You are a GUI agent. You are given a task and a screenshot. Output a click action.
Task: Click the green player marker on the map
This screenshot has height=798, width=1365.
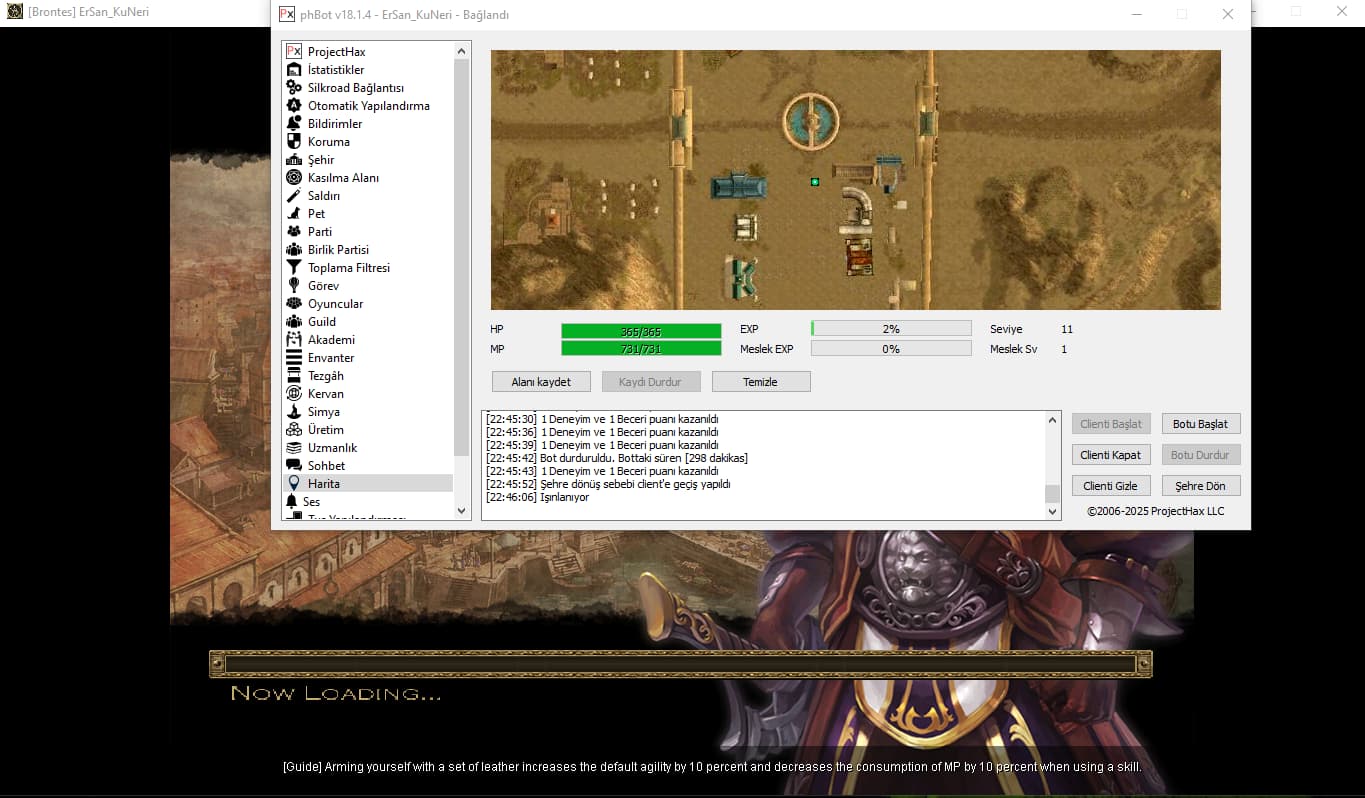point(815,182)
